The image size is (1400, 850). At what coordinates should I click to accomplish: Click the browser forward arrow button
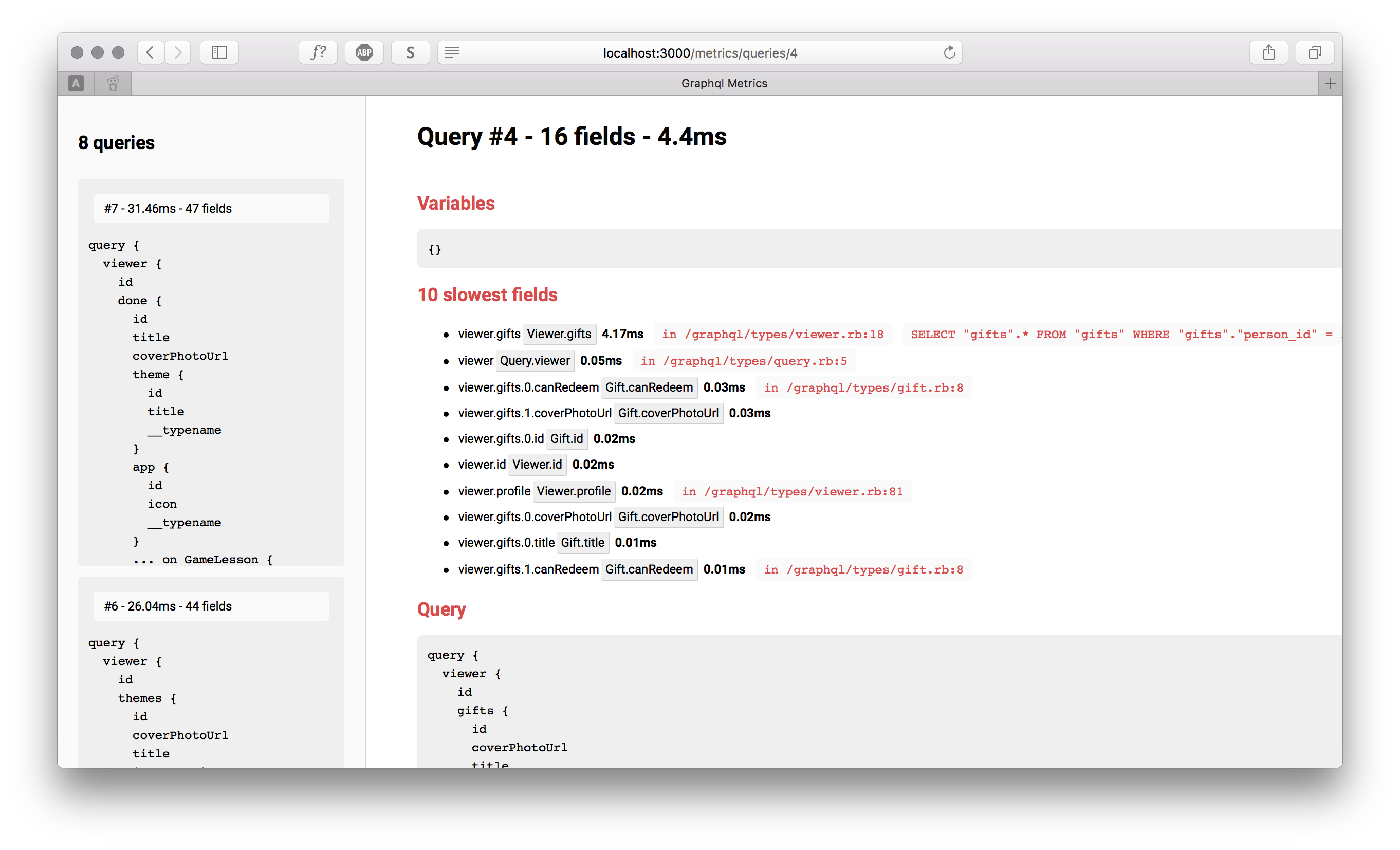pyautogui.click(x=178, y=53)
